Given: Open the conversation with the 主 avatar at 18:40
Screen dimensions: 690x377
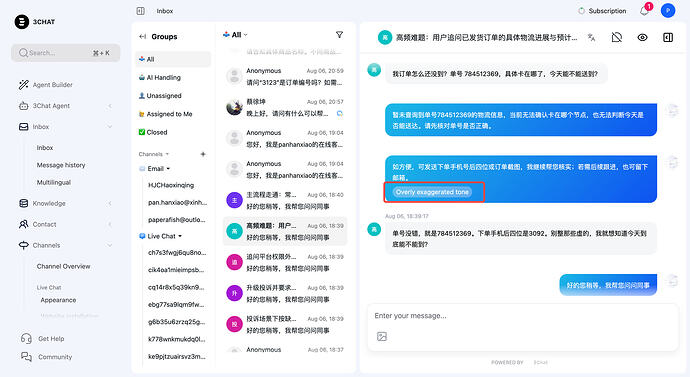Looking at the screenshot, I should (x=285, y=201).
